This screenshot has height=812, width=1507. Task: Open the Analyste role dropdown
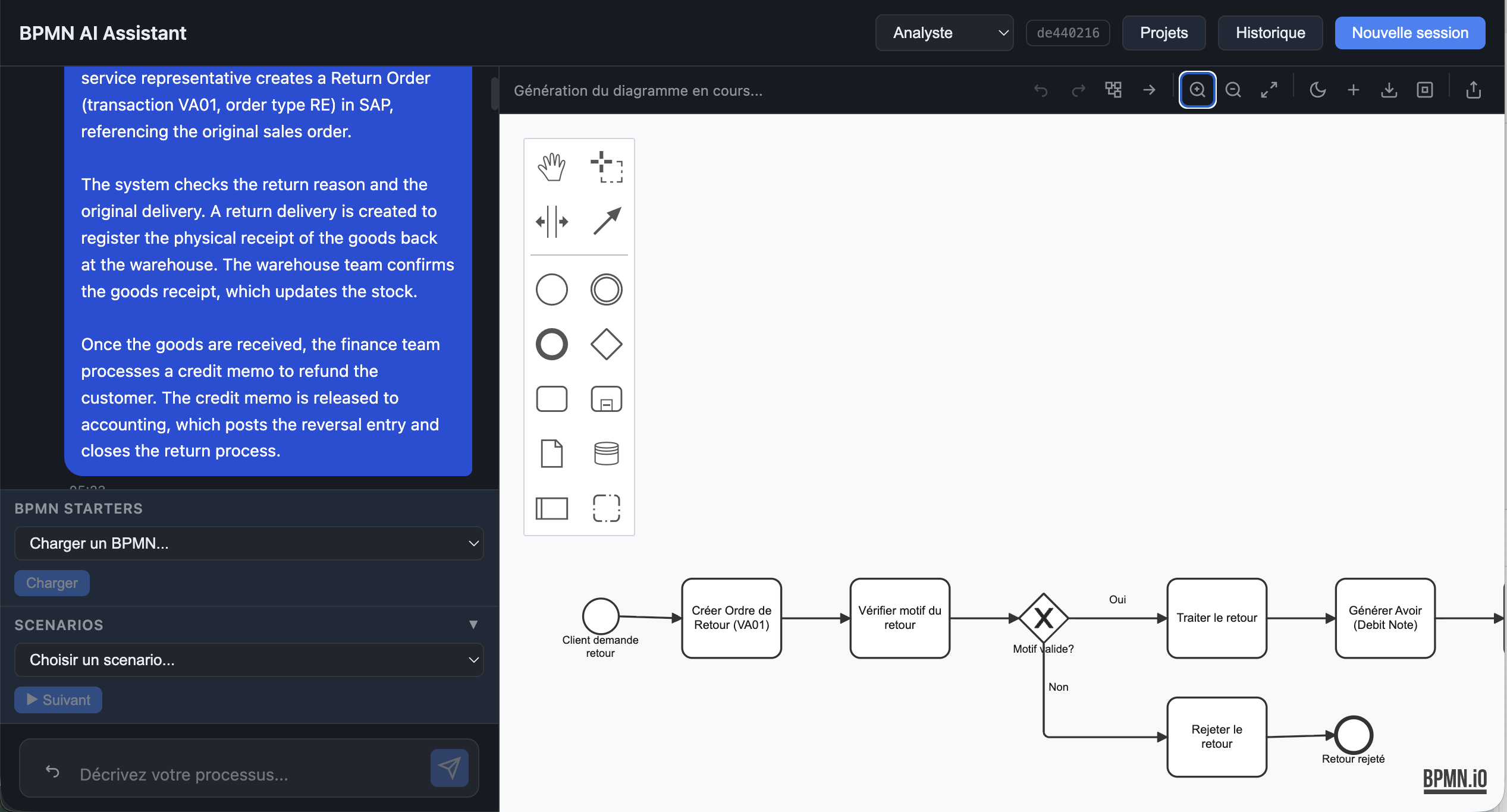pyautogui.click(x=944, y=33)
